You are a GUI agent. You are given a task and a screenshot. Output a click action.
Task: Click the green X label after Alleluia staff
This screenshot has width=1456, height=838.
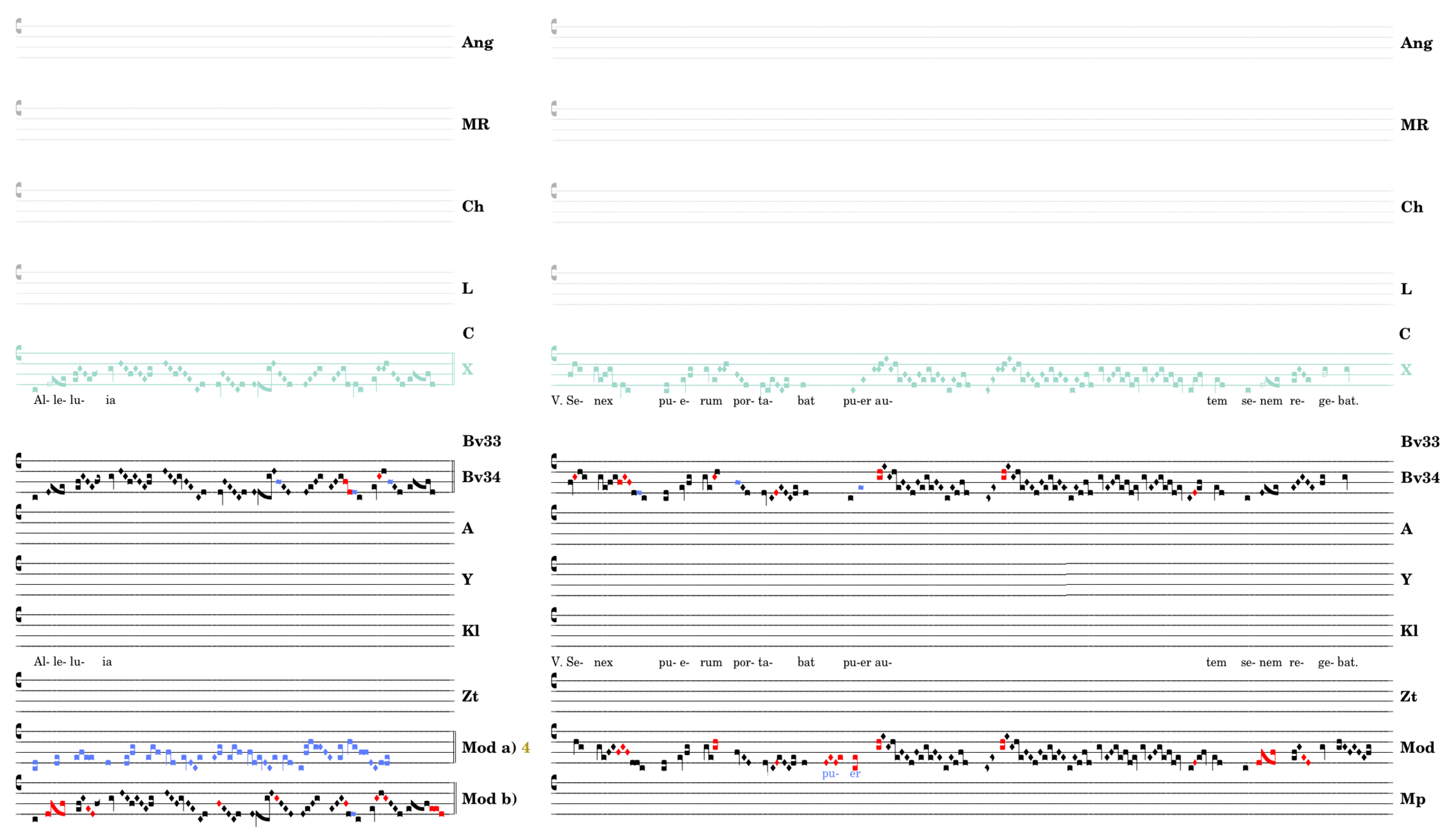[x=467, y=369]
